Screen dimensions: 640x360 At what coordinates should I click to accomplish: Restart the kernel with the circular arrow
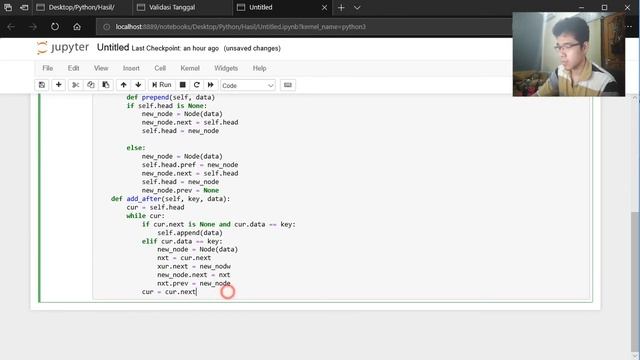click(x=197, y=85)
